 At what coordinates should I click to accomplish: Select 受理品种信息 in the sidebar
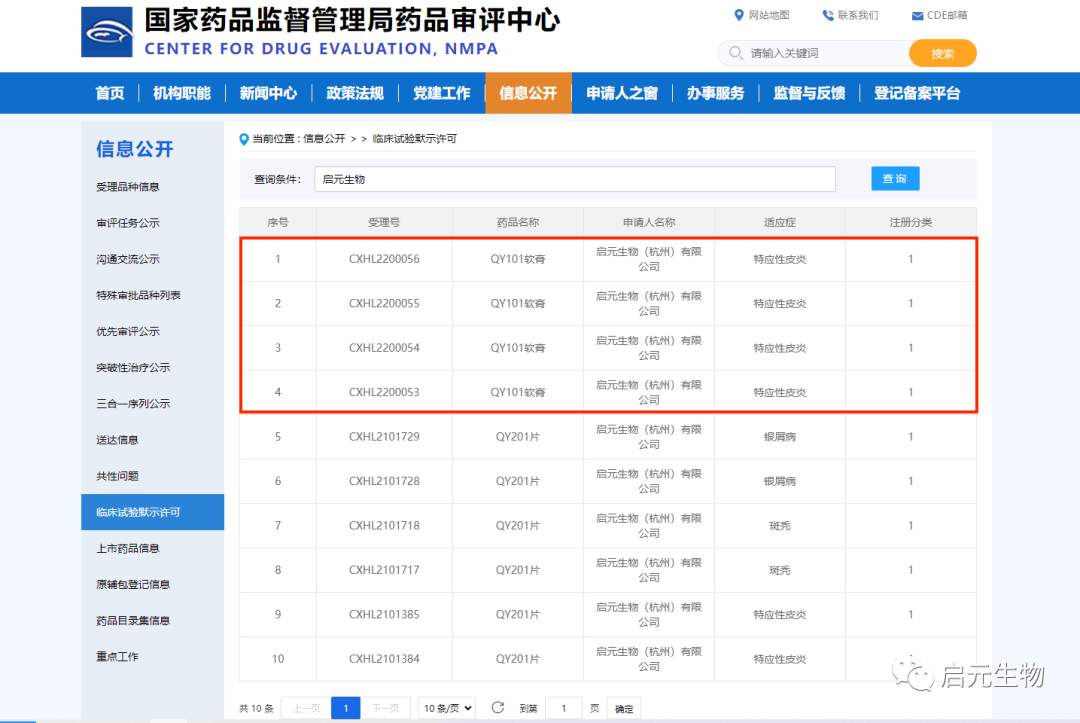[x=128, y=187]
